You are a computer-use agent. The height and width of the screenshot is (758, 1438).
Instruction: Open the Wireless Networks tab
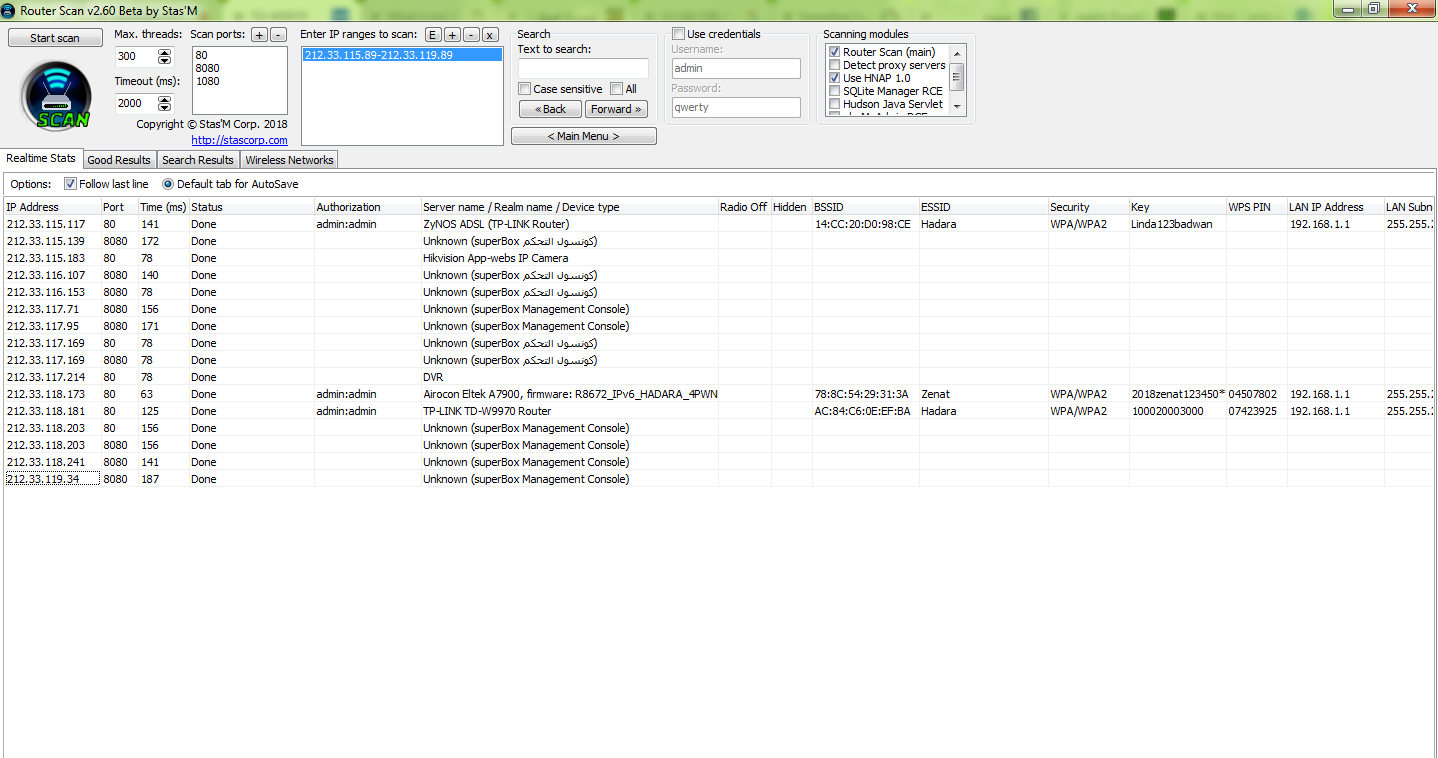pos(289,160)
